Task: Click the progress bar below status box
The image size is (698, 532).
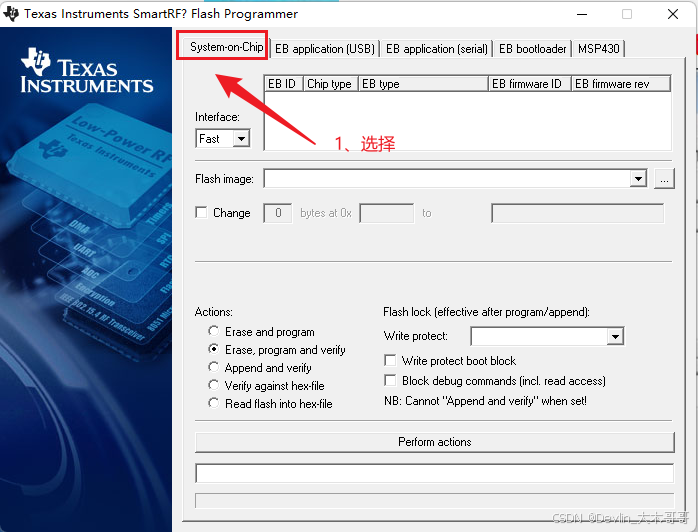Action: click(434, 500)
